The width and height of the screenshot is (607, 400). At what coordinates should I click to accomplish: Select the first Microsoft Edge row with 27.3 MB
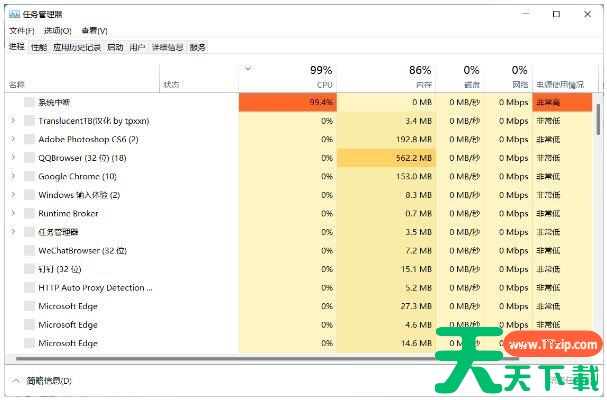298,306
